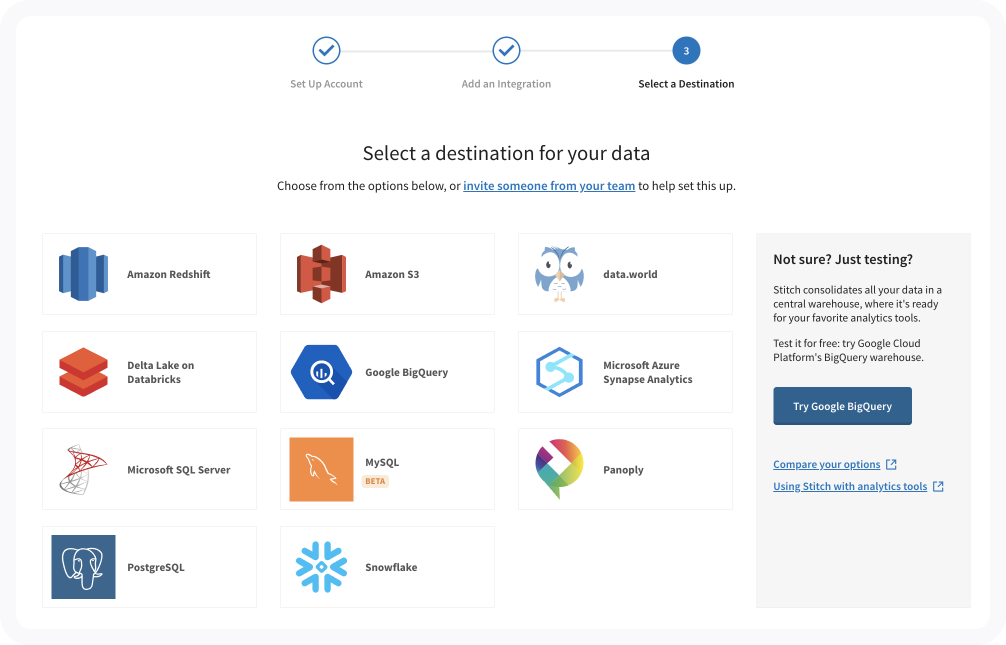Open the Using Stitch with analytics tools link
Image resolution: width=1006 pixels, height=645 pixels.
[x=850, y=486]
